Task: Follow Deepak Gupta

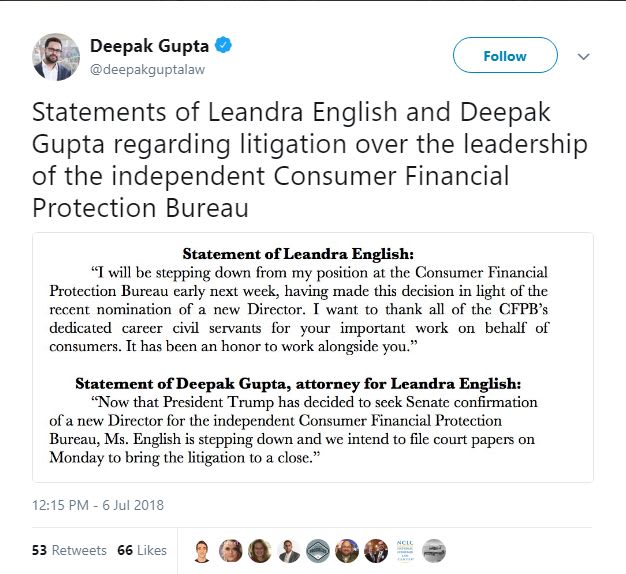Action: [x=504, y=56]
